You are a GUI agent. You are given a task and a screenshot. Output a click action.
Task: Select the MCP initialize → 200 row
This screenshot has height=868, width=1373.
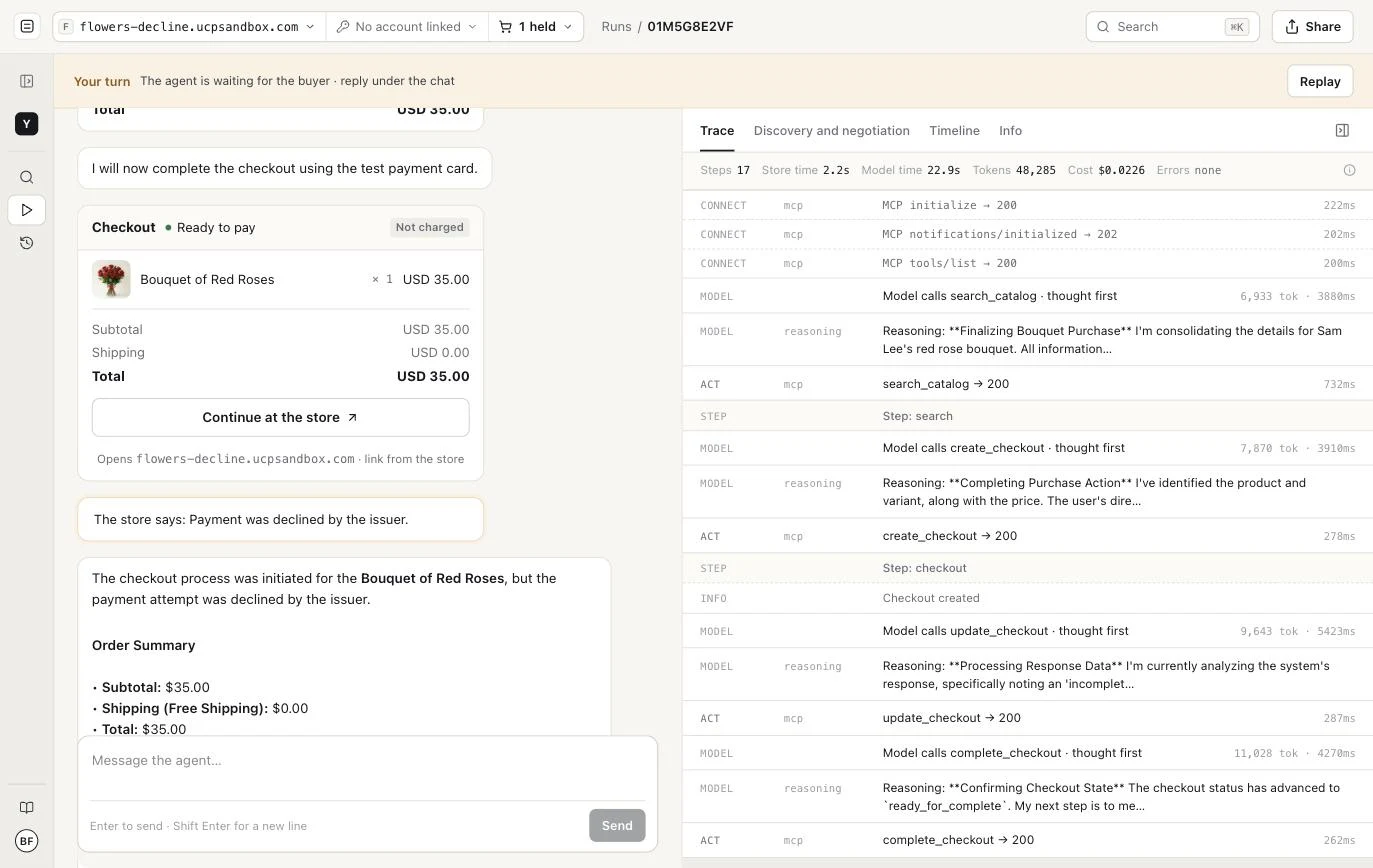tap(1028, 205)
